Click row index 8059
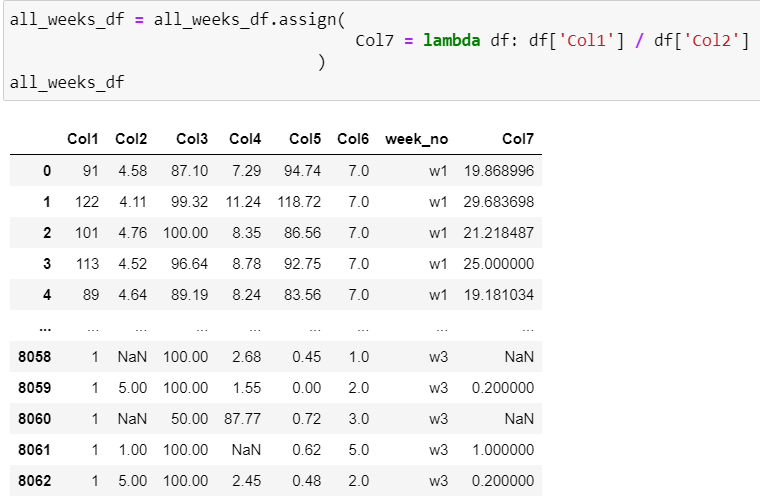The image size is (760, 499). [x=34, y=388]
